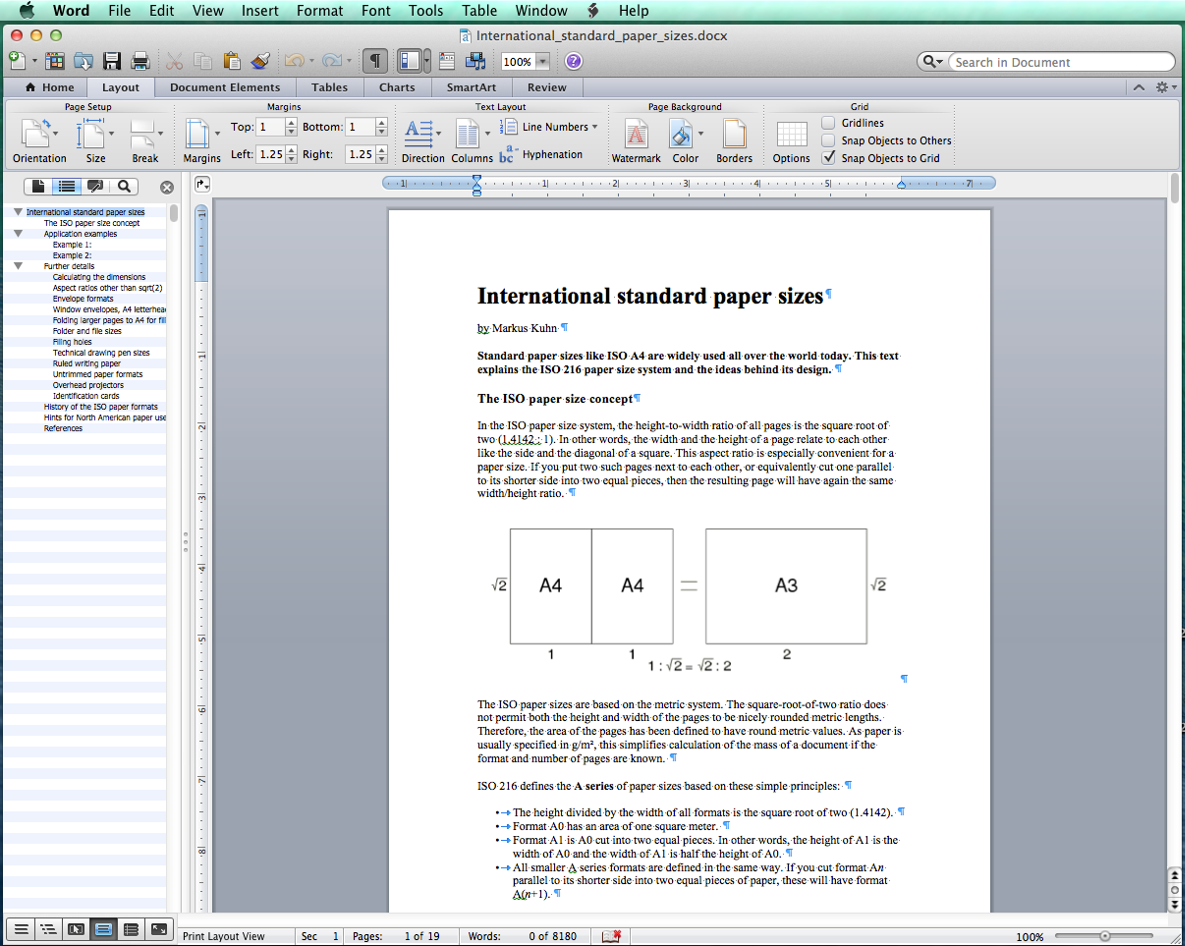The image size is (1185, 946).
Task: Click the zoom slider in status bar
Action: coord(1104,936)
